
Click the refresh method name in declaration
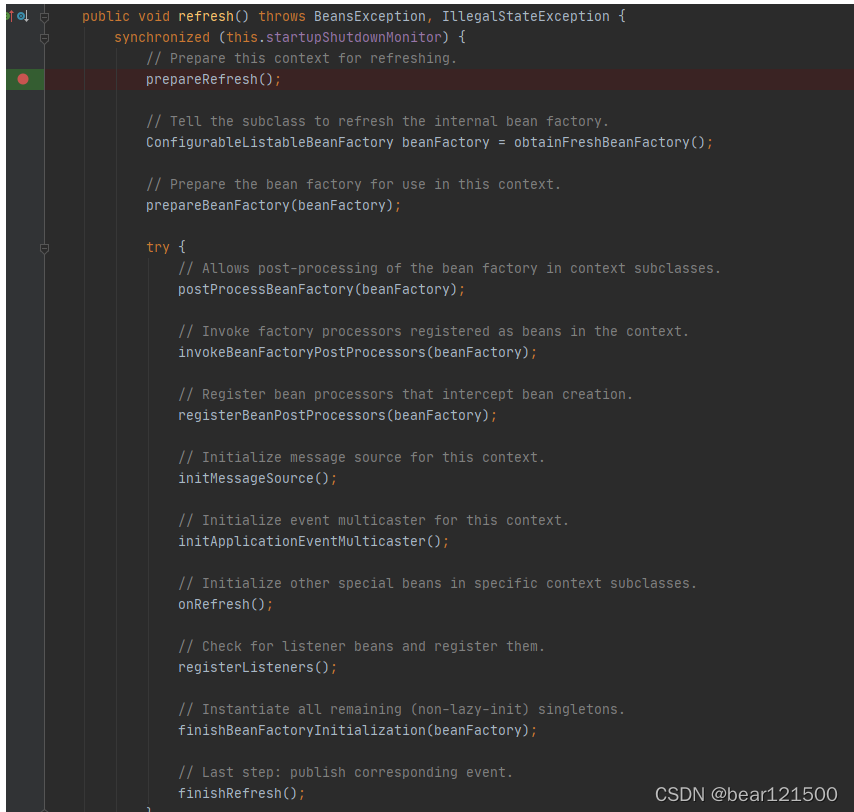click(206, 16)
